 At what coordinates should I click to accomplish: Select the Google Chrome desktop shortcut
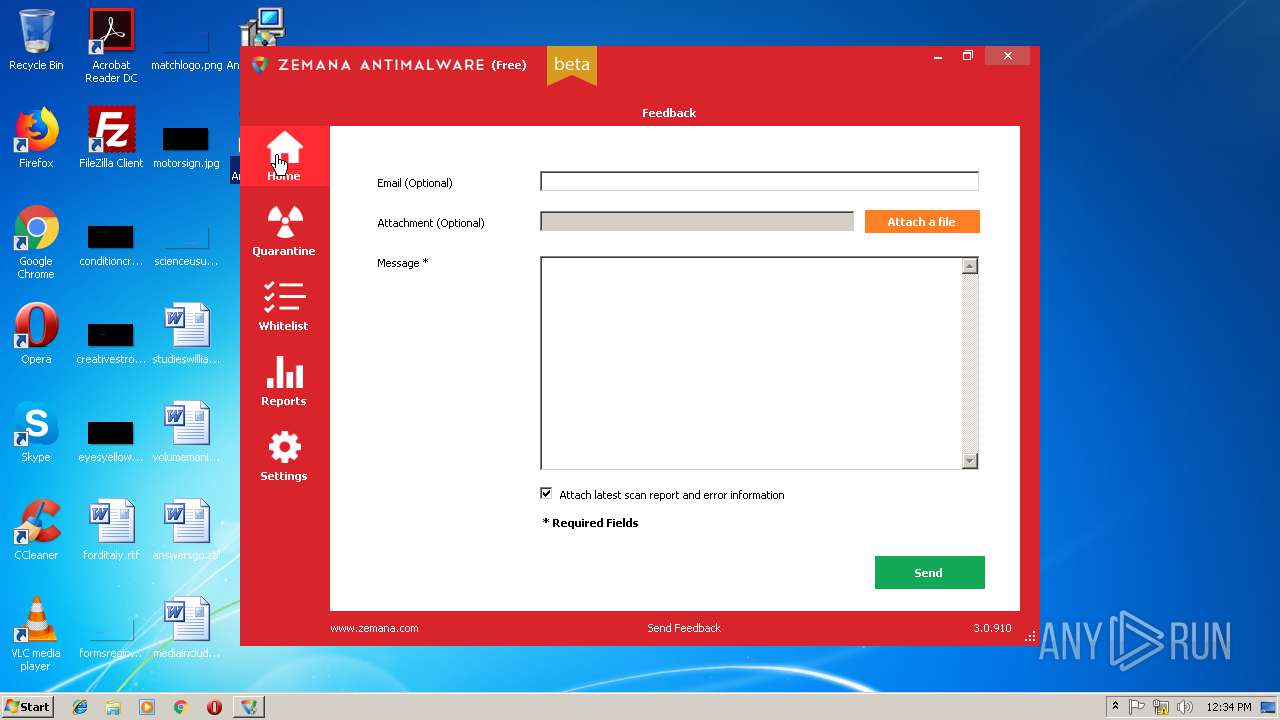pos(36,242)
